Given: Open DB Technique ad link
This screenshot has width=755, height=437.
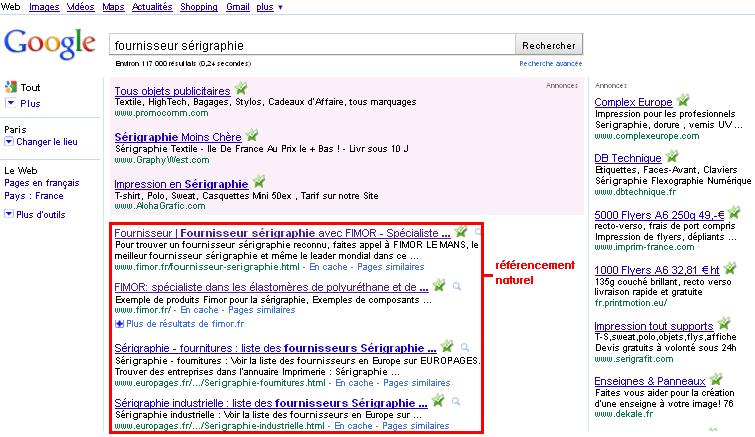Looking at the screenshot, I should pyautogui.click(x=628, y=158).
